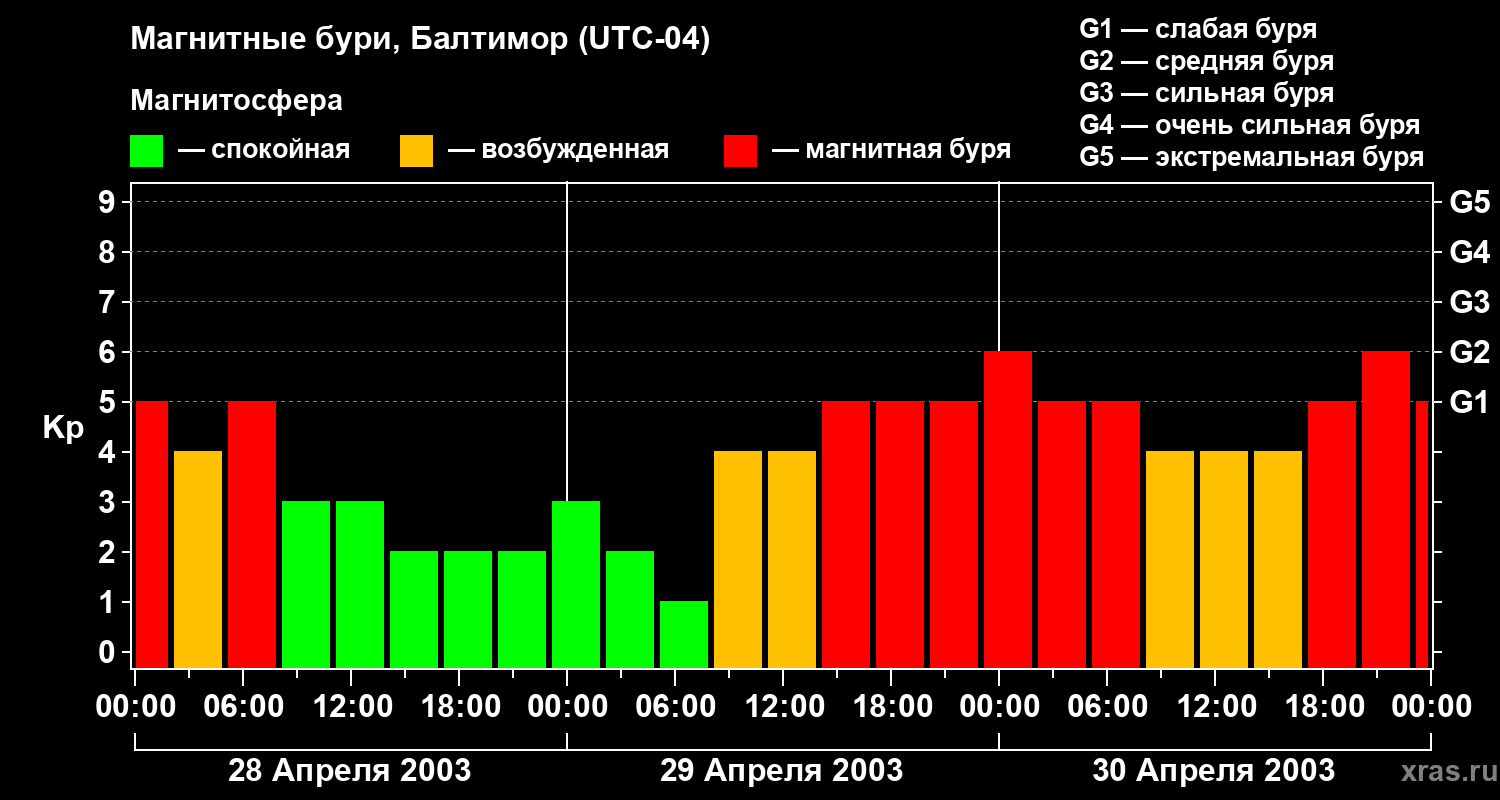
Task: Select the chart title 'Магнитные бури, Балтимор (UTC-04)'
Action: pyautogui.click(x=420, y=40)
